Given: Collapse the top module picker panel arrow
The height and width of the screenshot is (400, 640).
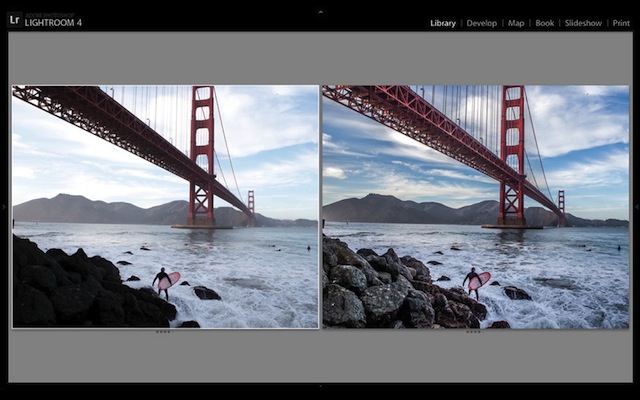Looking at the screenshot, I should [320, 11].
